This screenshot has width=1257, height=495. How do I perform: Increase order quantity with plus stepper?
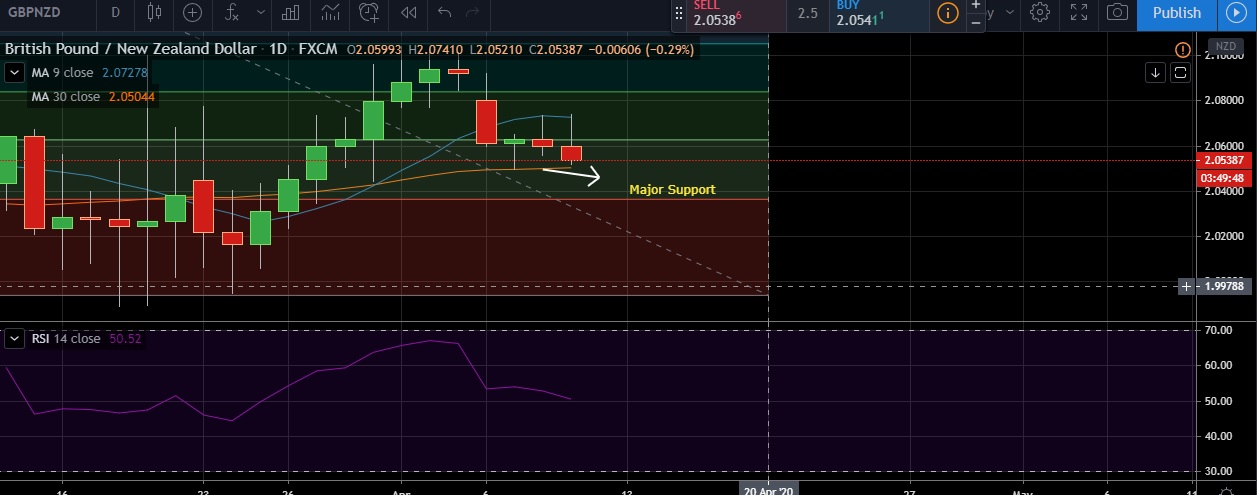coord(976,5)
